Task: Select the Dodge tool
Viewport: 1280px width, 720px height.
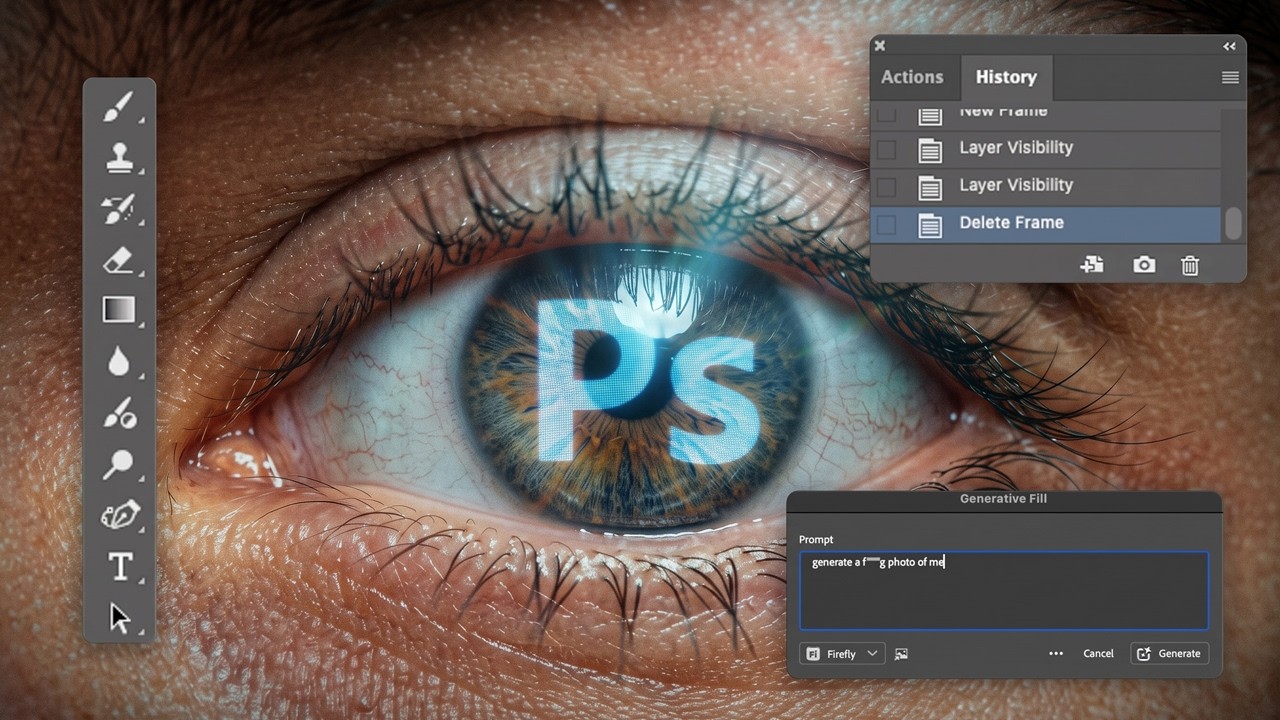Action: click(118, 464)
